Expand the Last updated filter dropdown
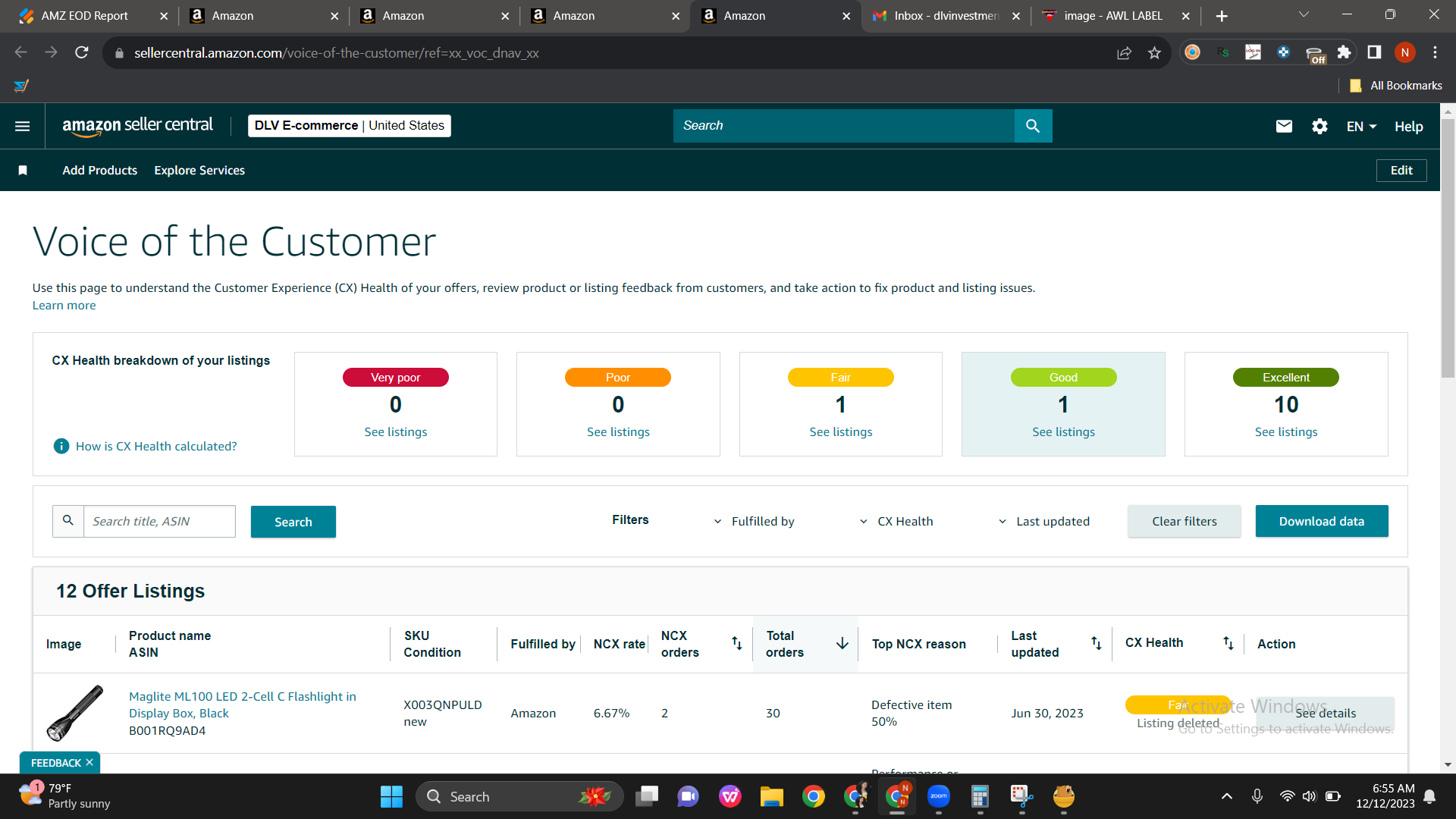Screen dimensions: 1456x819 point(1044,522)
